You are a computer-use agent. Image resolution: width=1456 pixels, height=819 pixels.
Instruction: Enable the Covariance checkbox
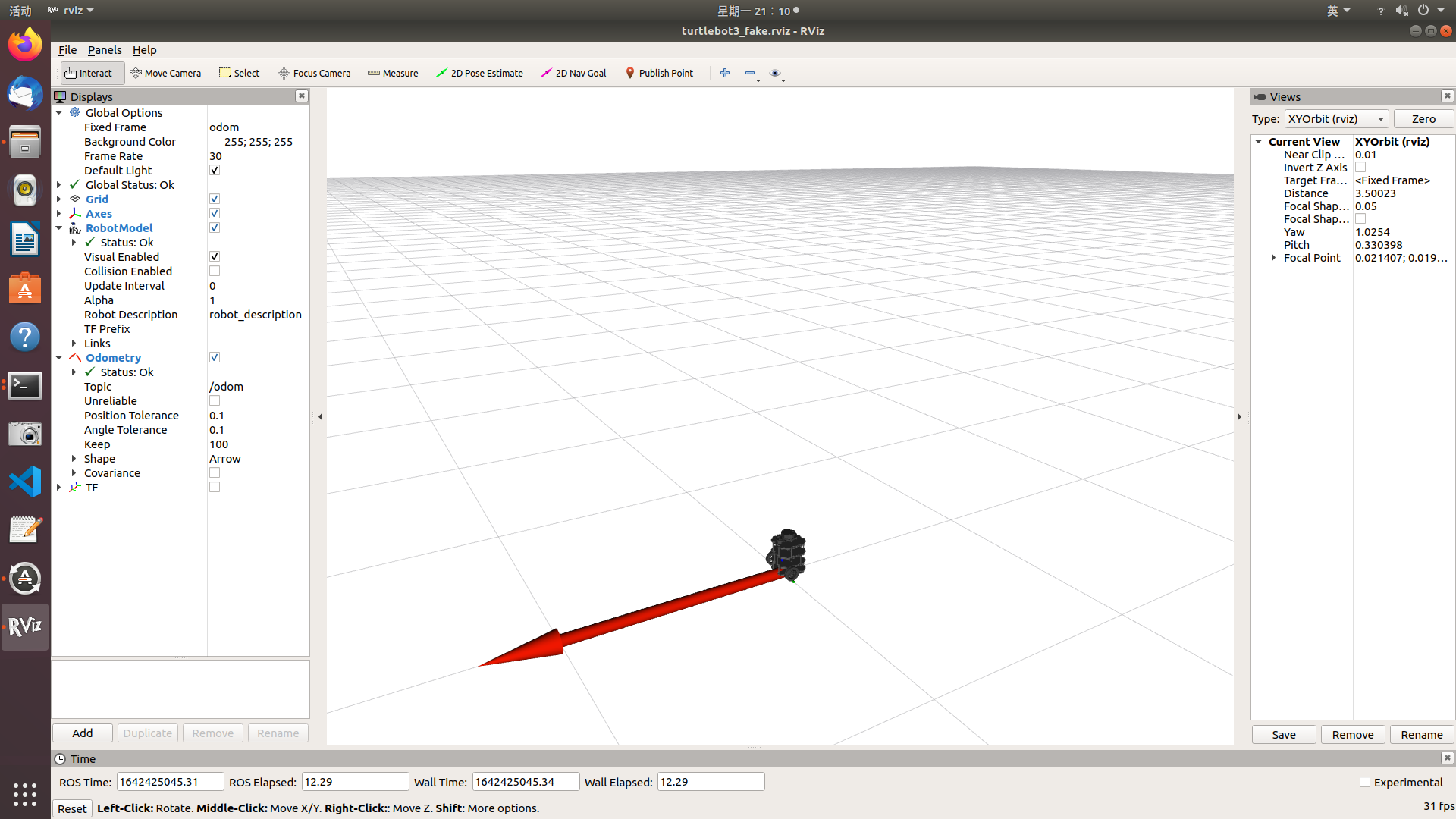[215, 472]
